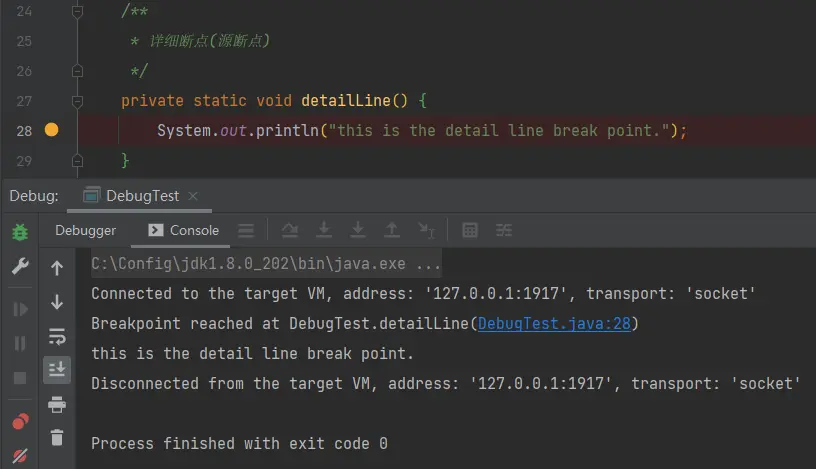This screenshot has width=816, height=469.
Task: Toggle Scroll to End in console
Action: point(57,370)
